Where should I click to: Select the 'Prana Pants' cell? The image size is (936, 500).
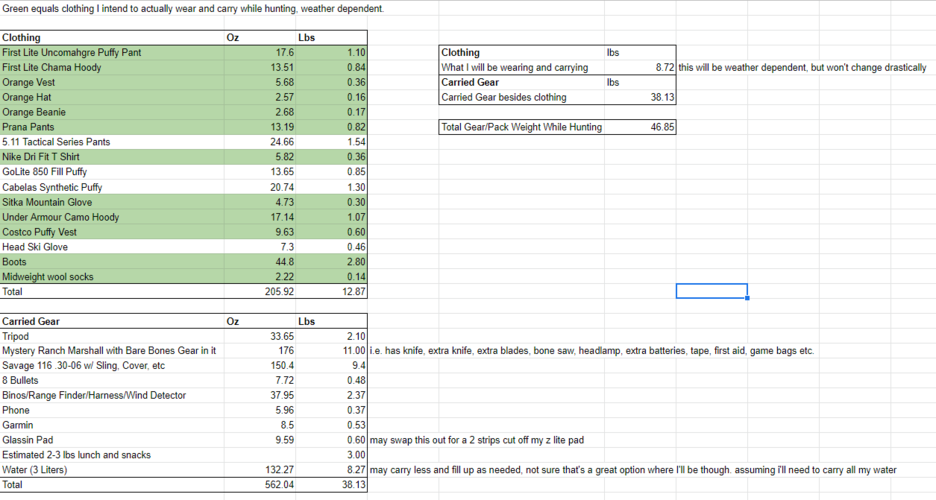pyautogui.click(x=112, y=127)
